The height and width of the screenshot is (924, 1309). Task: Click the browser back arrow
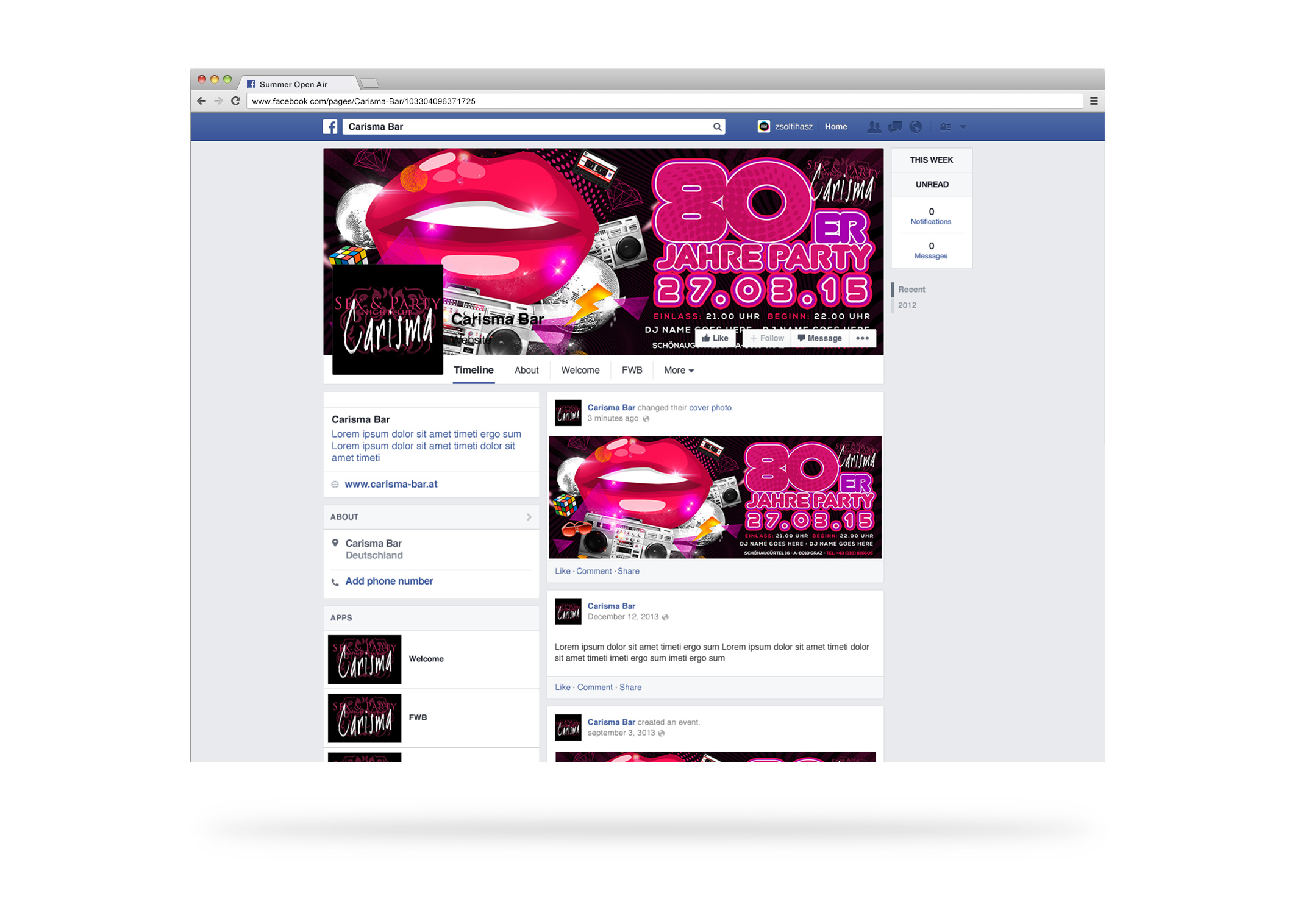coord(201,101)
